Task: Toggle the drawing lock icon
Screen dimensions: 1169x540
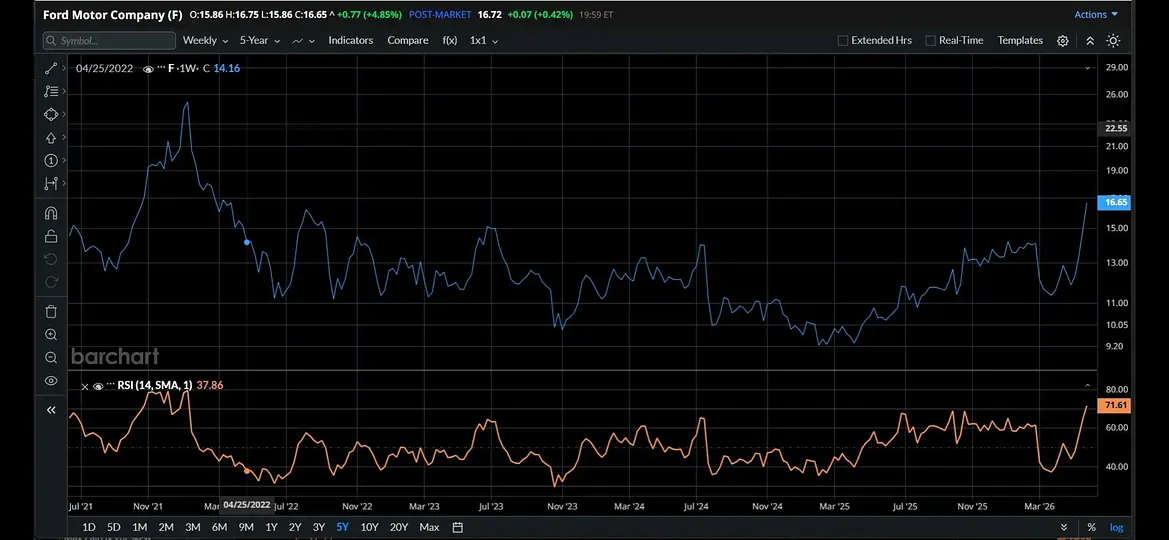Action: [51, 236]
